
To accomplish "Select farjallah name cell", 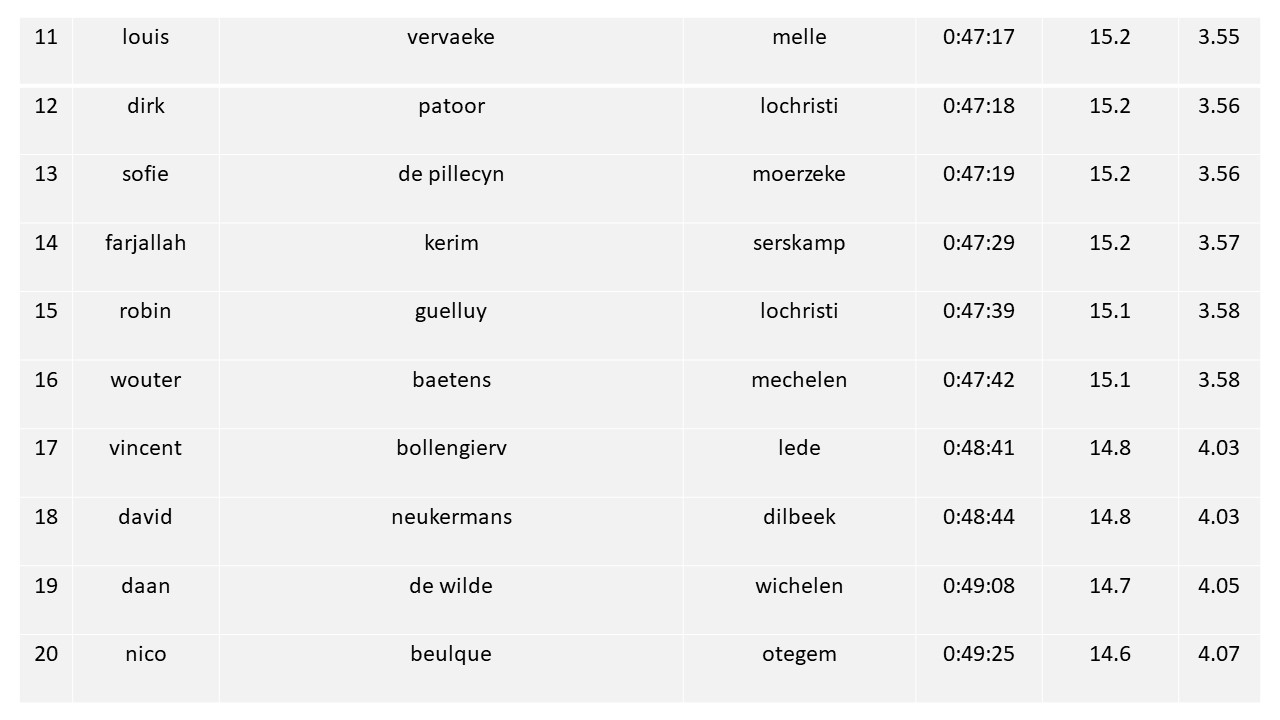I will tap(146, 257).
